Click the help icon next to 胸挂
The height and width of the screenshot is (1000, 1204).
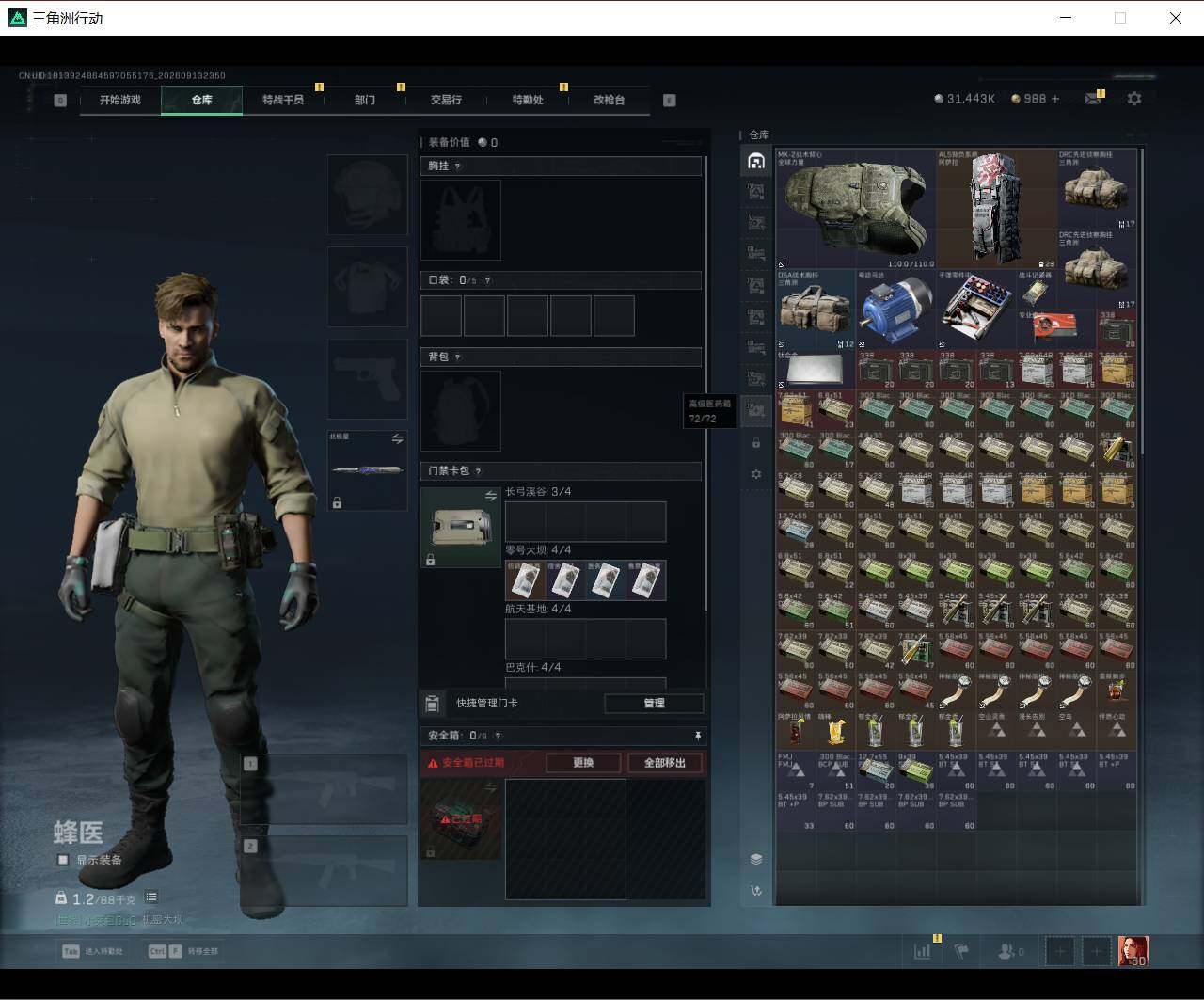click(458, 167)
